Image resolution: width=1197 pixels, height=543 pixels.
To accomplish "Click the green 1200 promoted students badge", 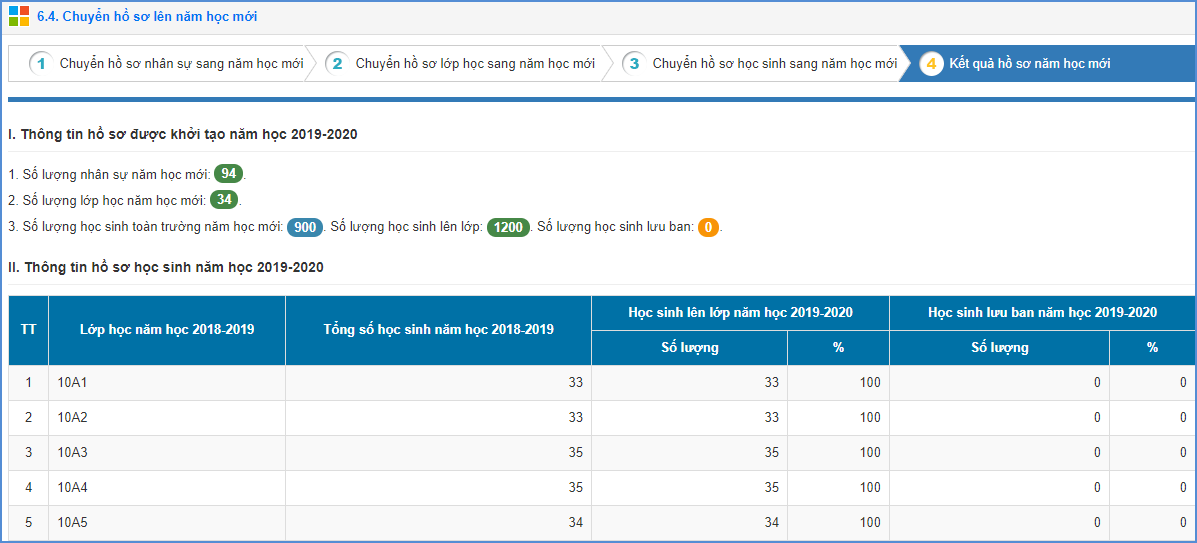I will pos(508,227).
